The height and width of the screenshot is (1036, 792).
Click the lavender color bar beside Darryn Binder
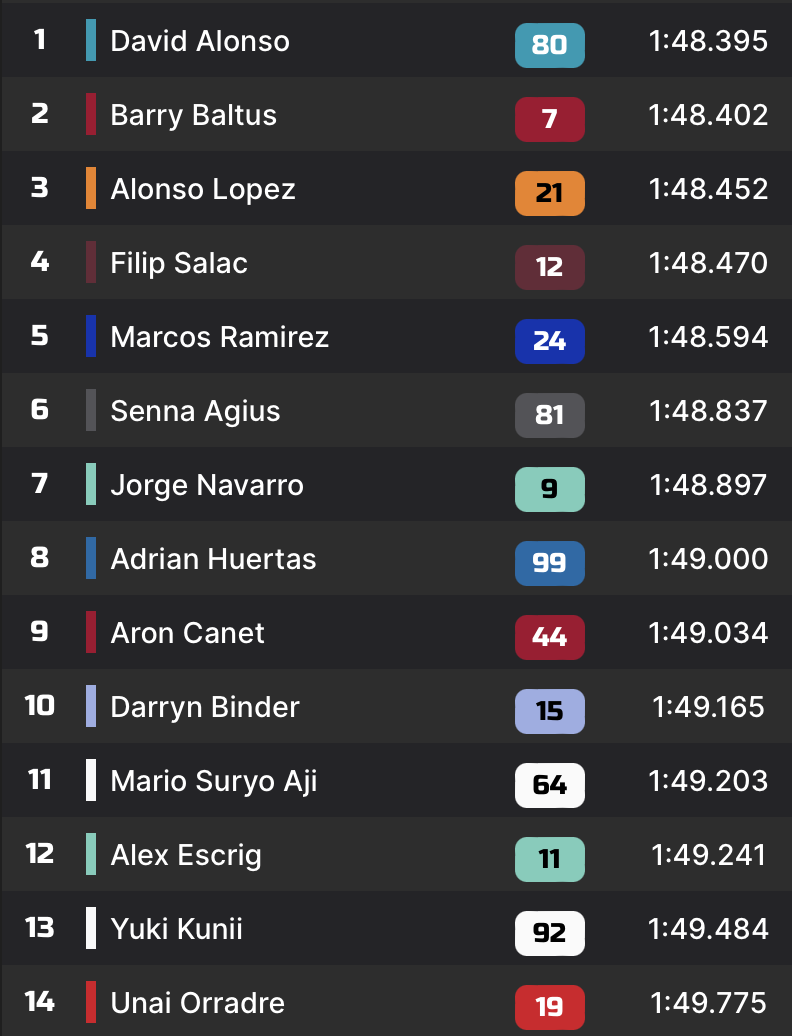click(91, 707)
